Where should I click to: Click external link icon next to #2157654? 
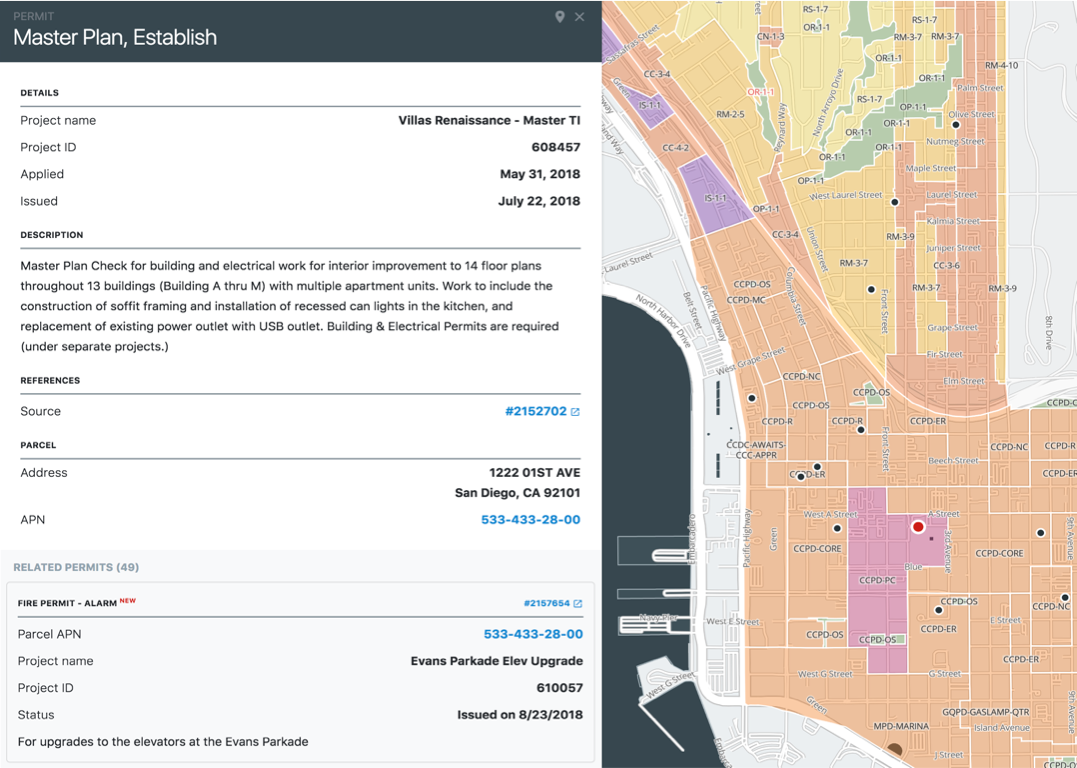578,604
